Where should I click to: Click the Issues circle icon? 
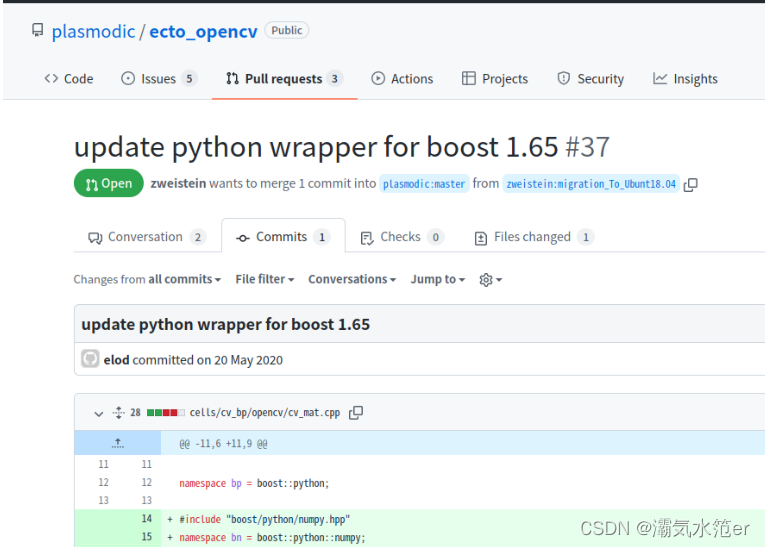pos(128,78)
